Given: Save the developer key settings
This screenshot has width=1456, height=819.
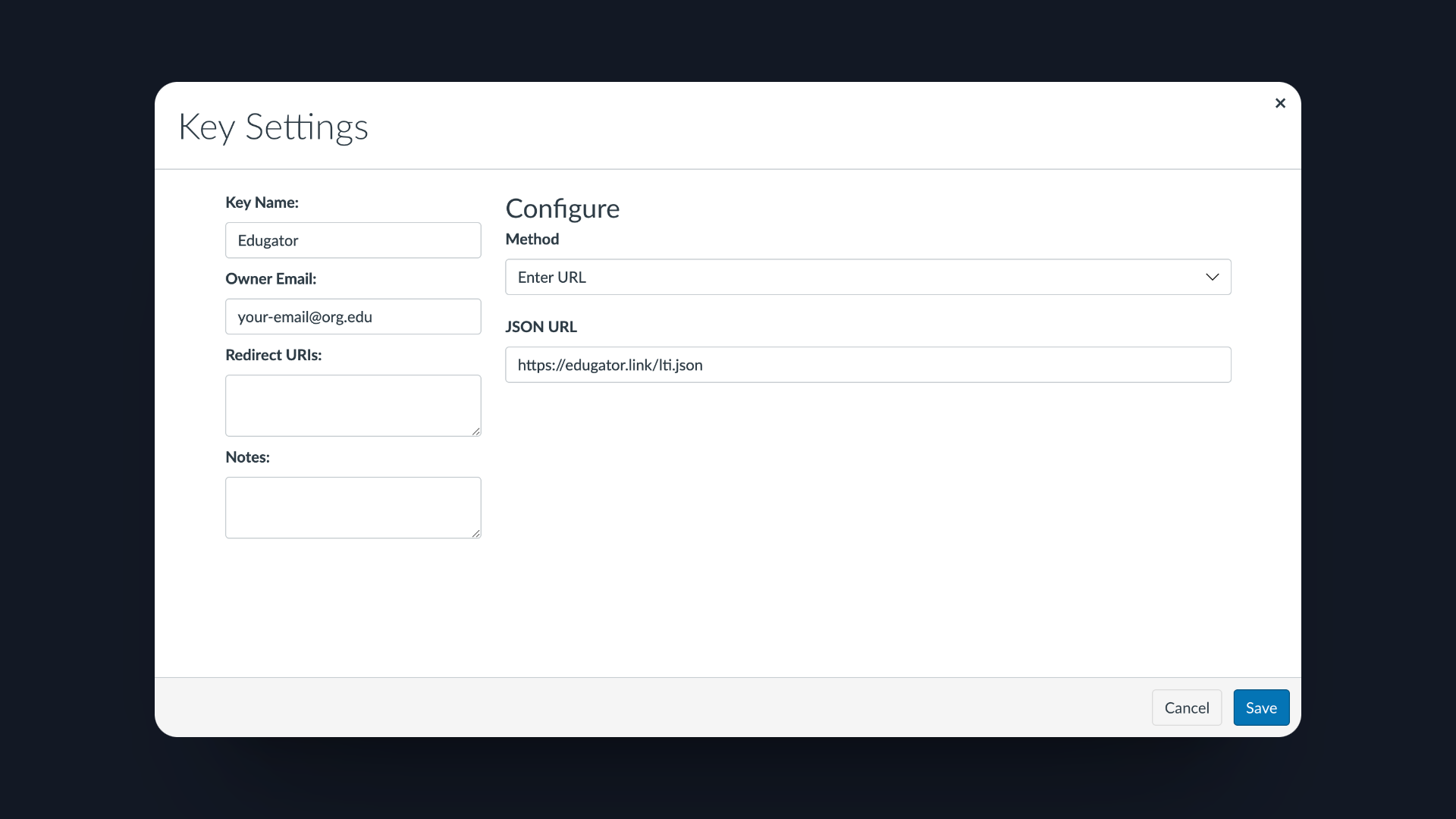Looking at the screenshot, I should (1261, 708).
